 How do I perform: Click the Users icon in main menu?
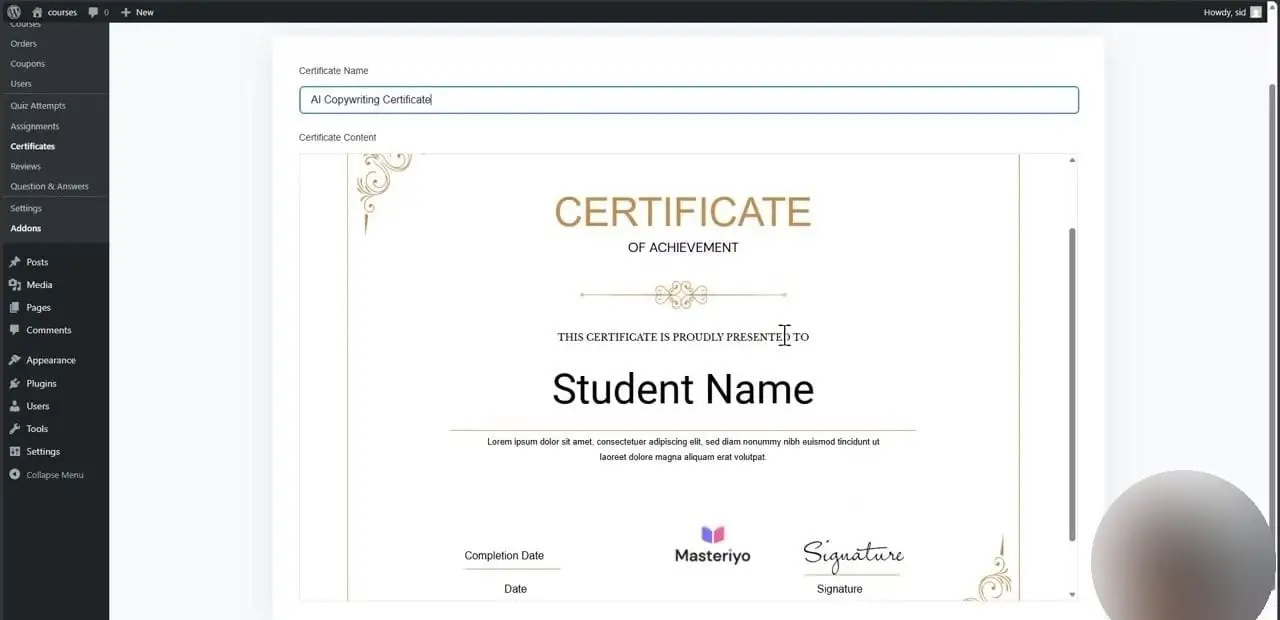(x=14, y=406)
